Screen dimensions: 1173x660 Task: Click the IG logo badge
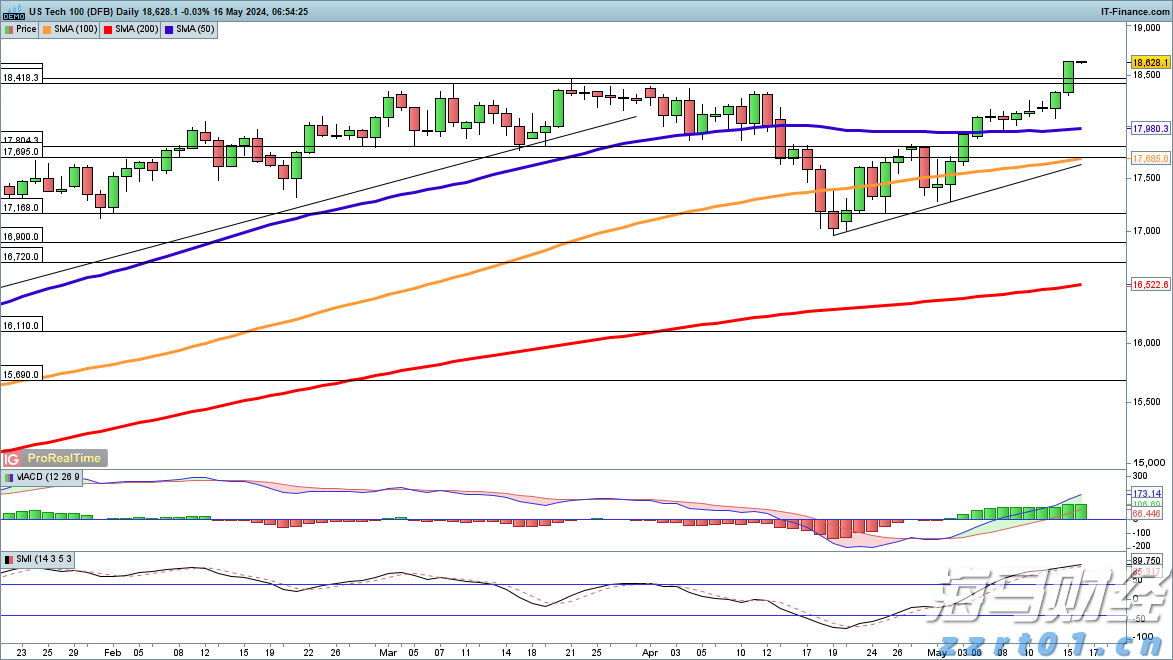coord(12,458)
